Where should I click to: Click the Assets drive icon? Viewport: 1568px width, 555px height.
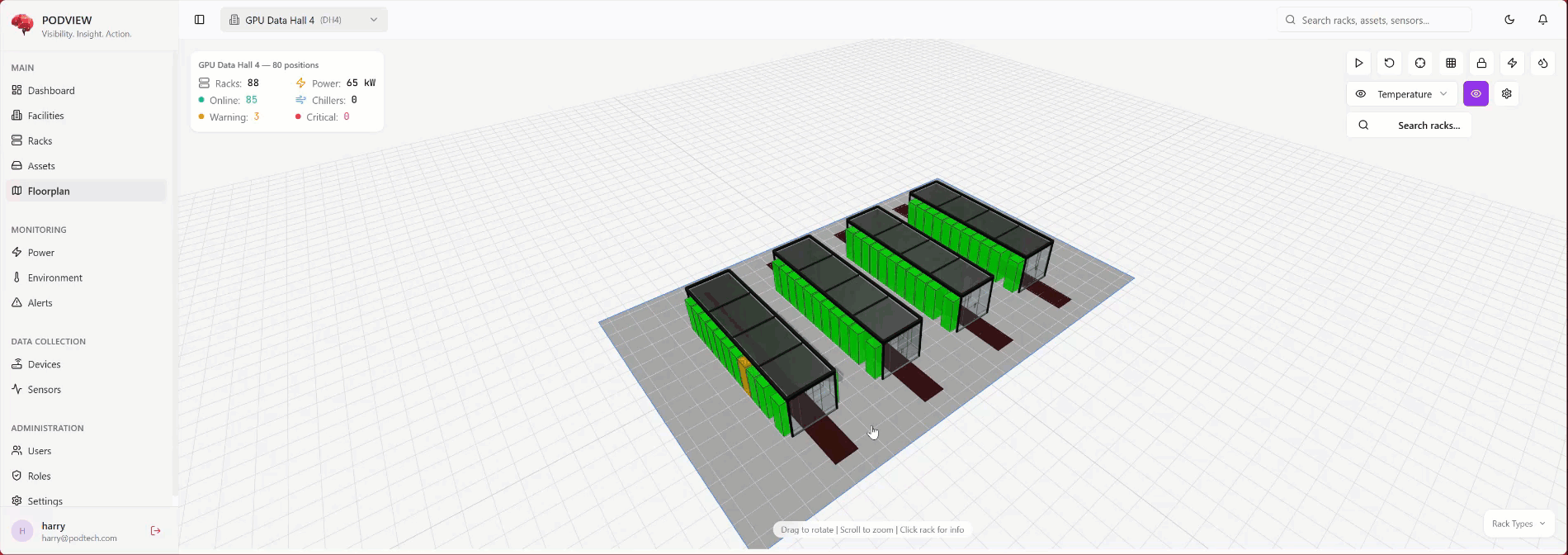[17, 166]
